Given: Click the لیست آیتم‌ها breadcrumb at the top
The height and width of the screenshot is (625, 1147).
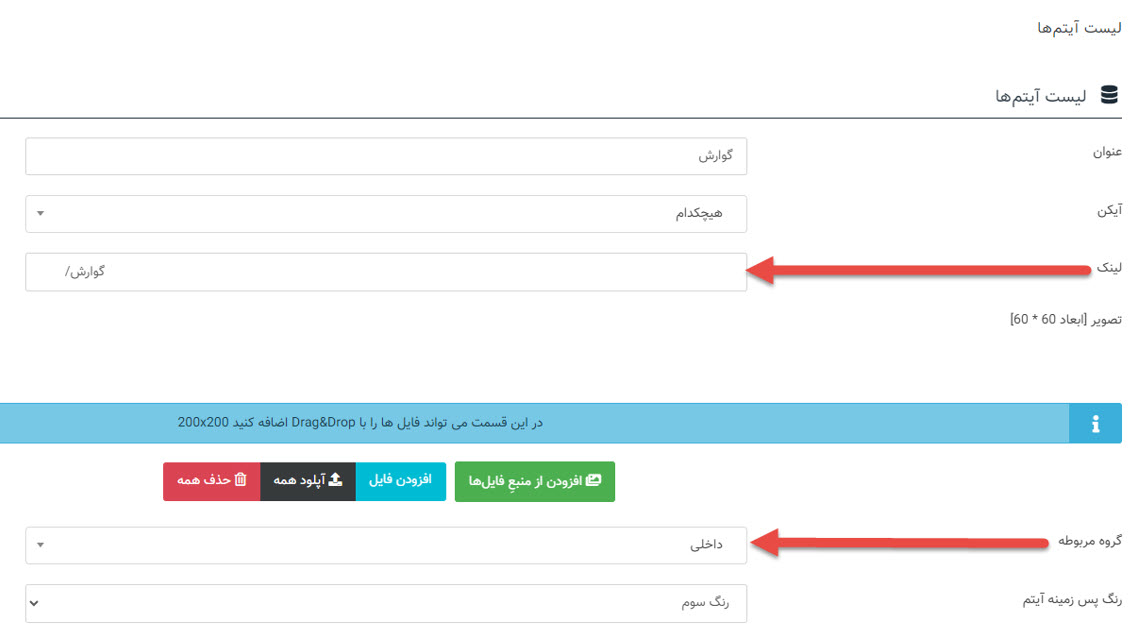Looking at the screenshot, I should point(1079,28).
